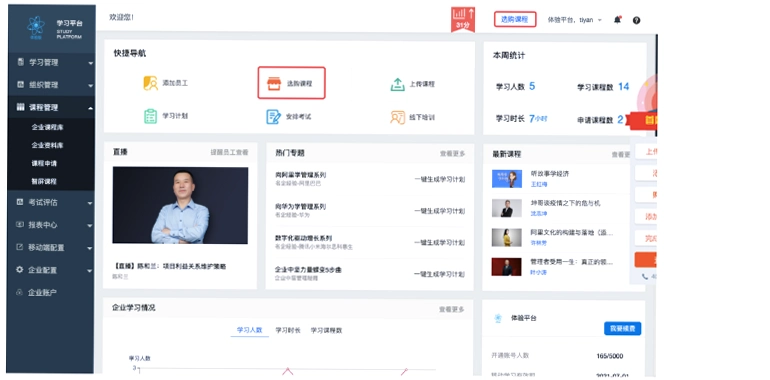Open 企业资料库 in the sidebar submenu
This screenshot has height=380, width=770.
coord(47,145)
